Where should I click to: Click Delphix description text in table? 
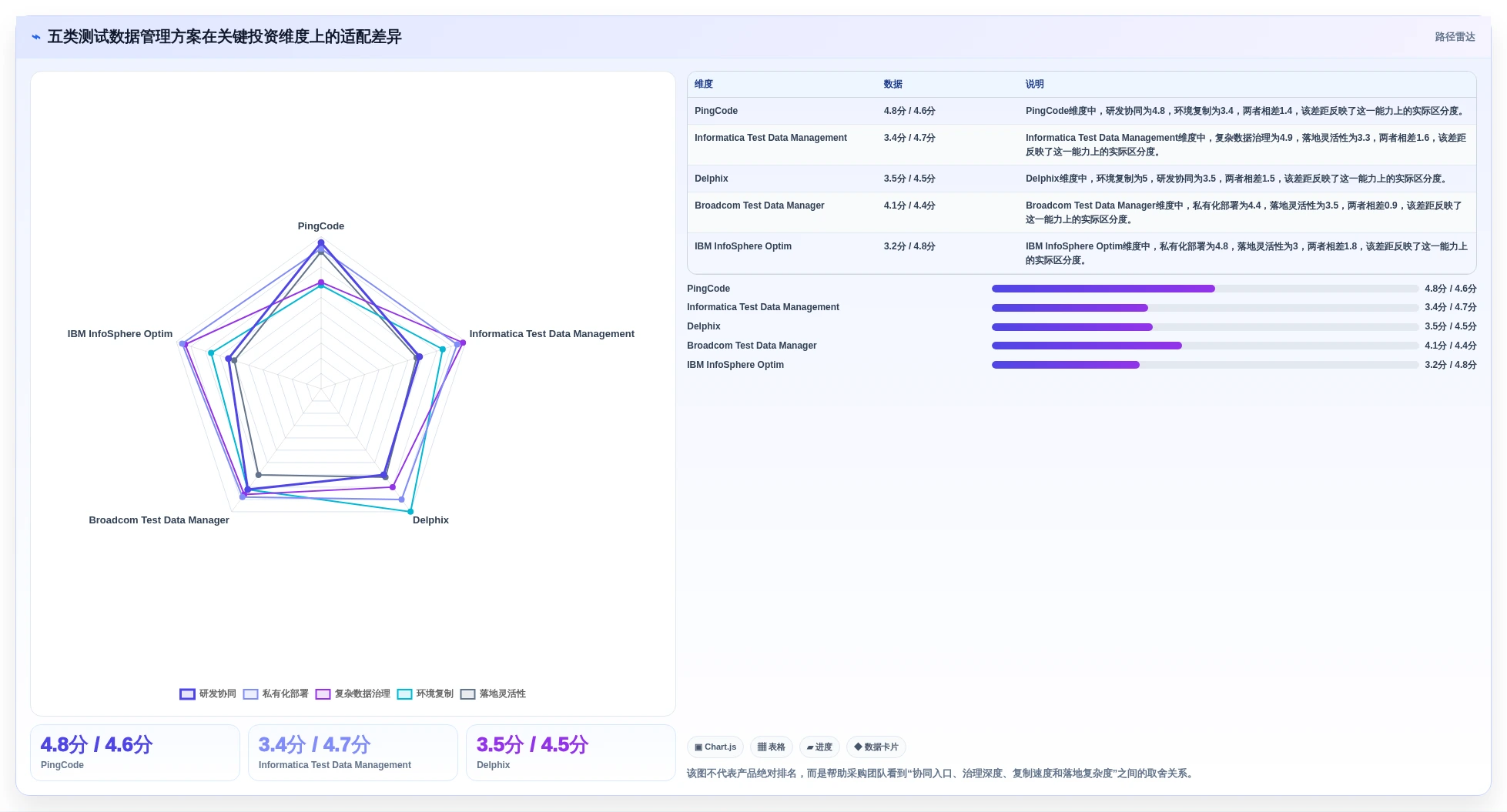1237,179
